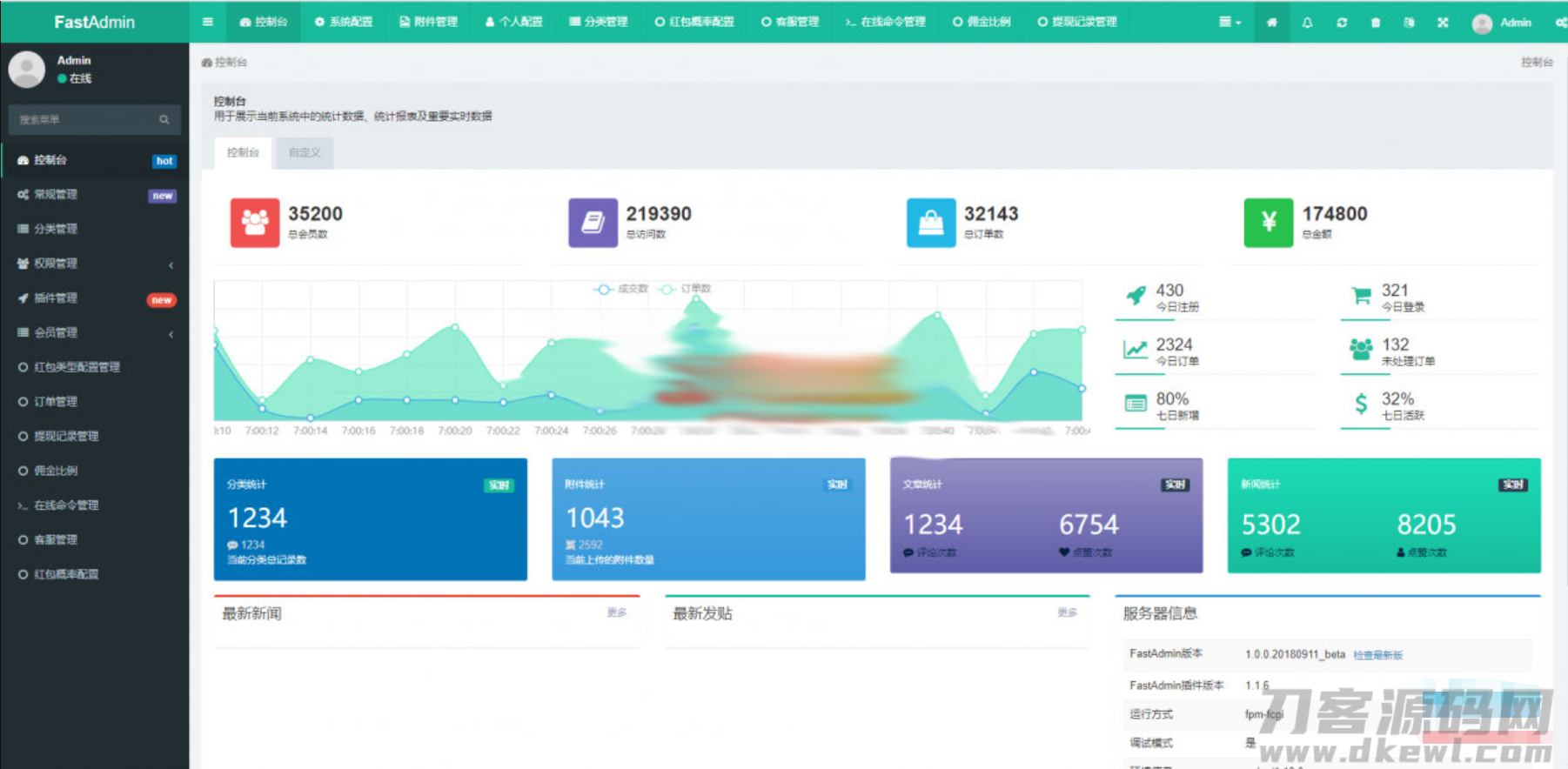
Task: Click the refresh icon in top bar
Action: coord(1342,23)
